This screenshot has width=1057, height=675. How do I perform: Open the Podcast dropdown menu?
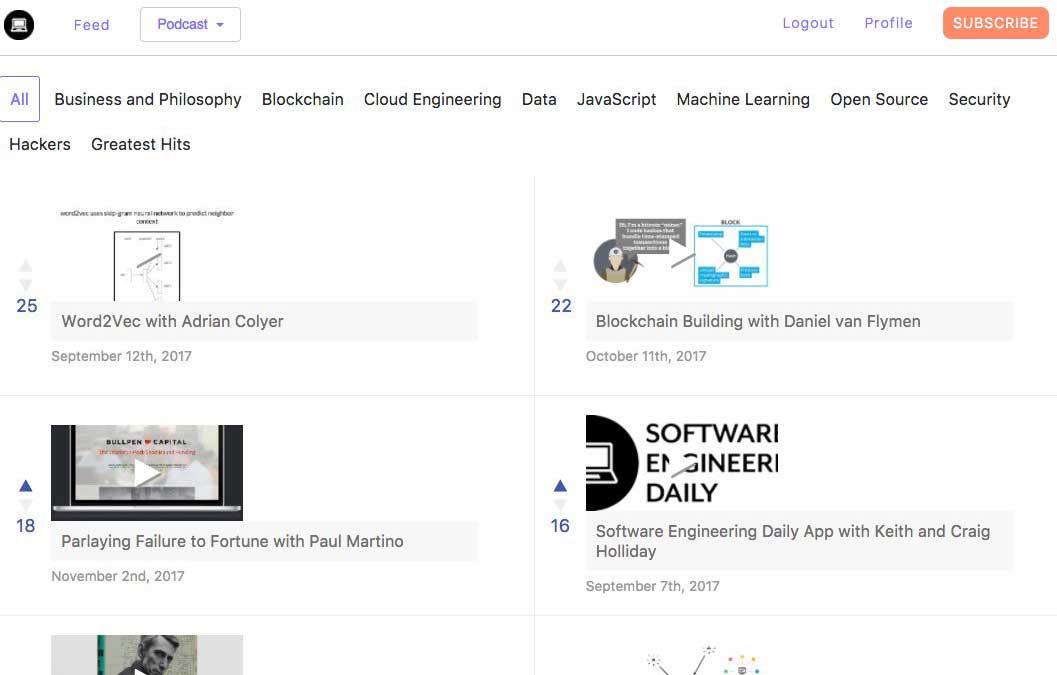coord(190,24)
